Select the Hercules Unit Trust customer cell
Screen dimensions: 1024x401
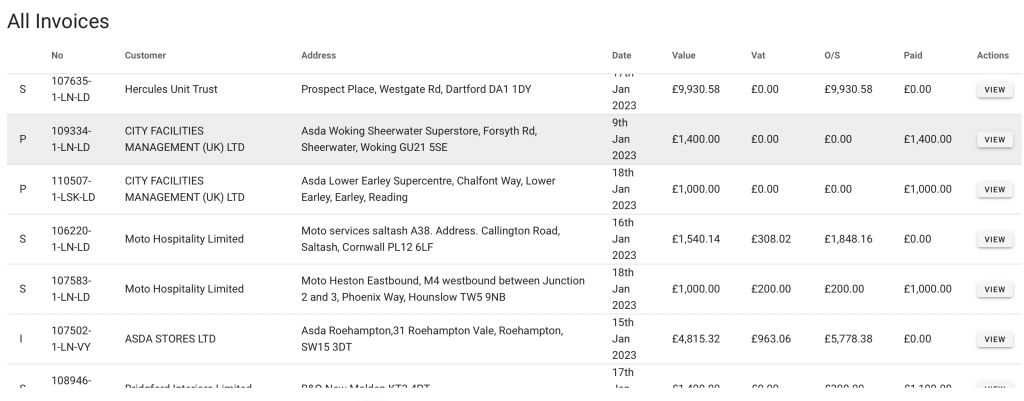point(170,90)
